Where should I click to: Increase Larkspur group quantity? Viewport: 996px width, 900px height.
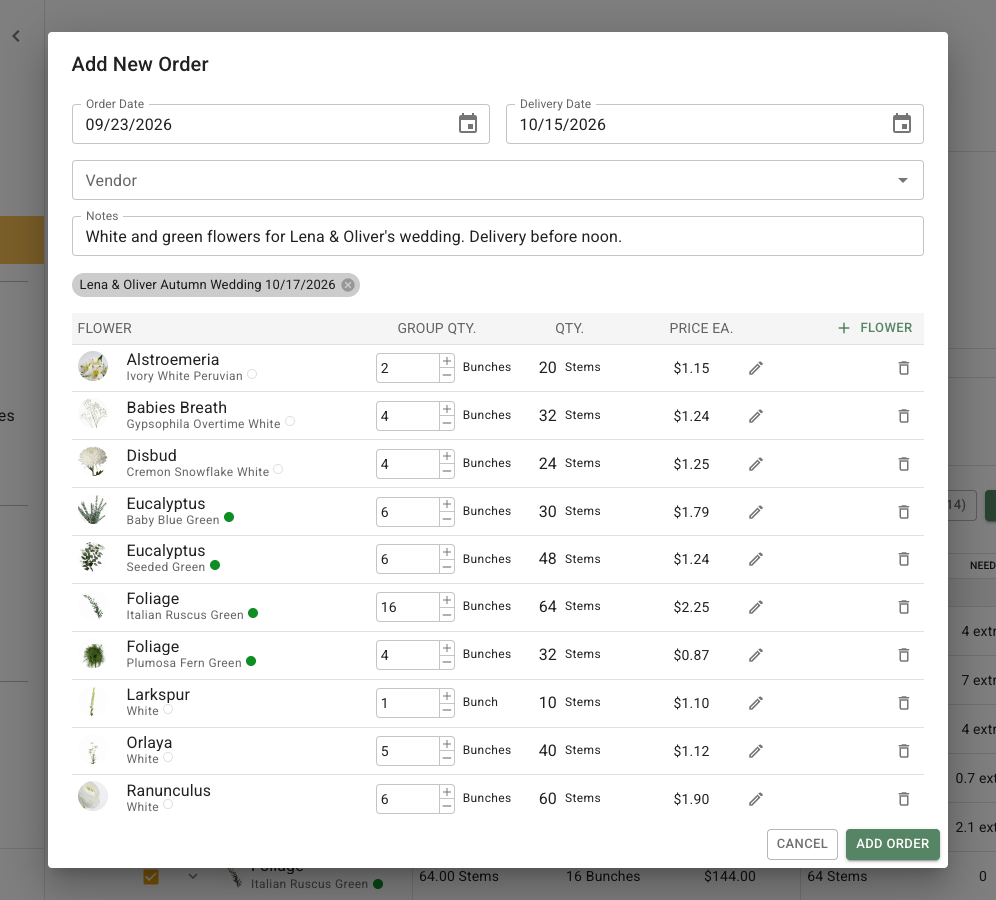tap(447, 696)
